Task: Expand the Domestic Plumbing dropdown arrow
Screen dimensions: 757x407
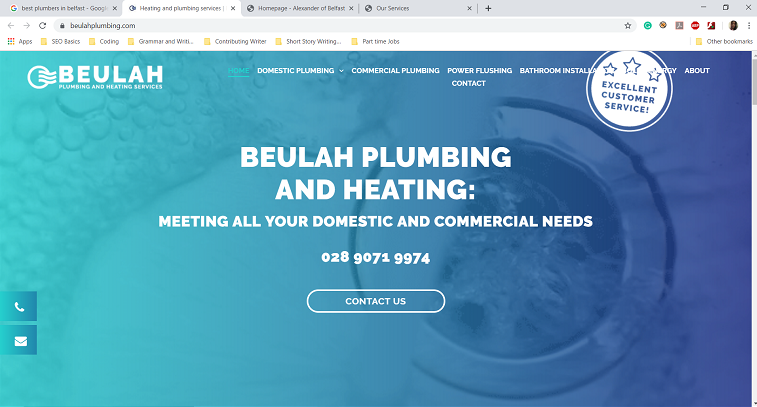Action: coord(341,71)
